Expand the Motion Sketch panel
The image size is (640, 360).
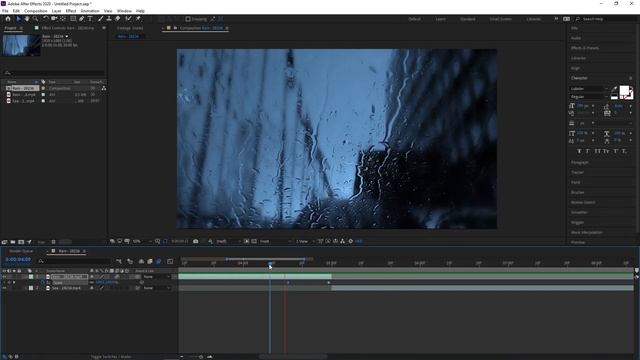tap(583, 202)
